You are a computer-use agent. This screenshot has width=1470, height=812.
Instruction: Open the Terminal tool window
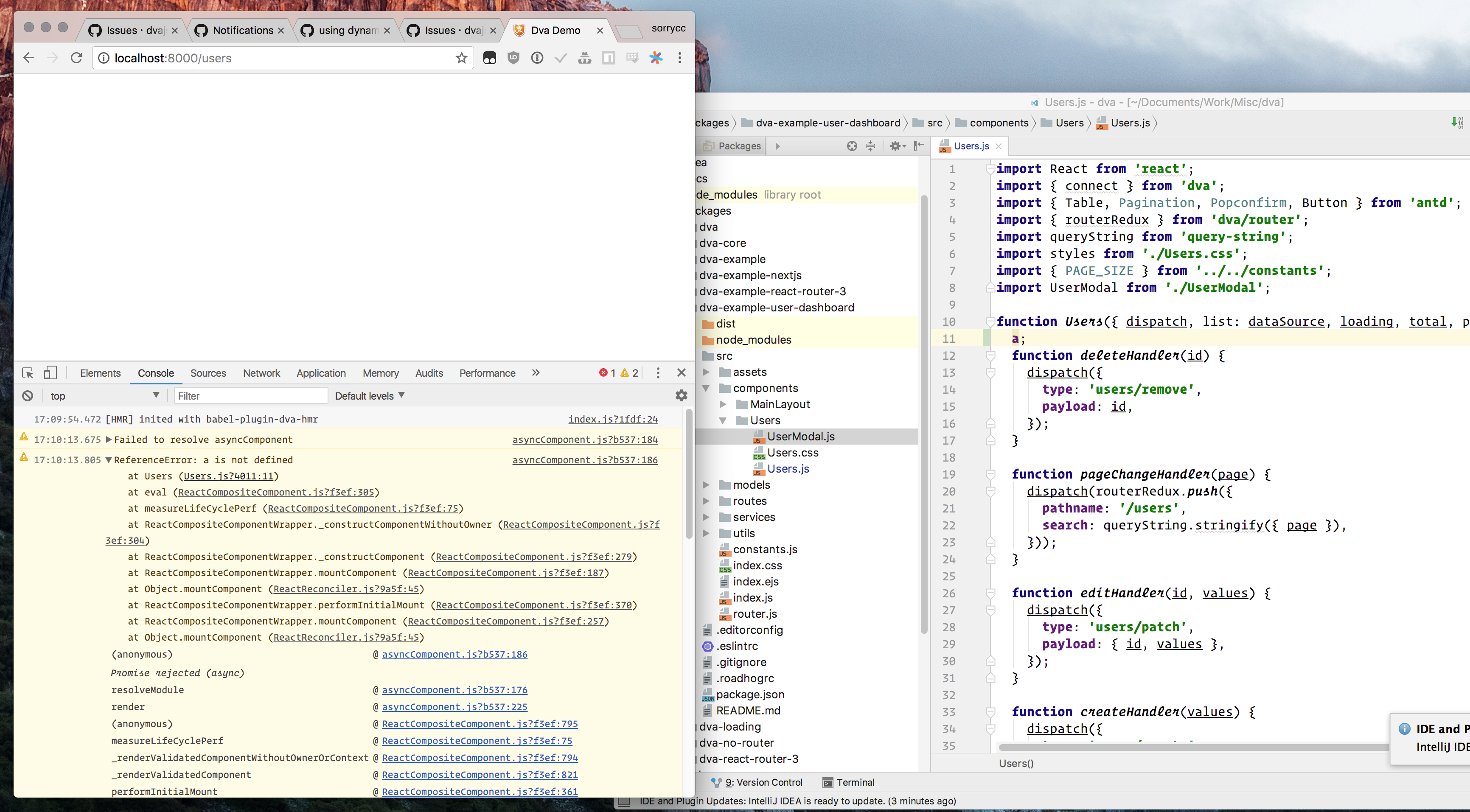coord(849,782)
